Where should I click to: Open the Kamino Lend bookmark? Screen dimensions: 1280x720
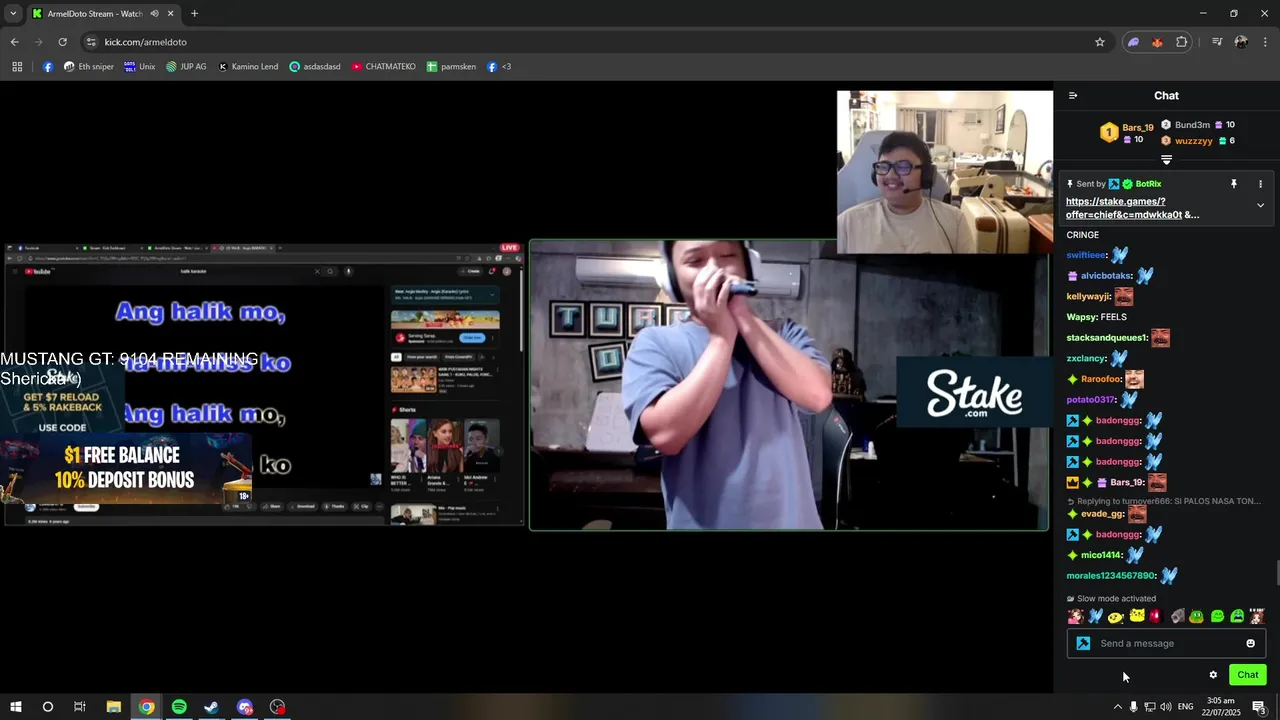[x=248, y=67]
